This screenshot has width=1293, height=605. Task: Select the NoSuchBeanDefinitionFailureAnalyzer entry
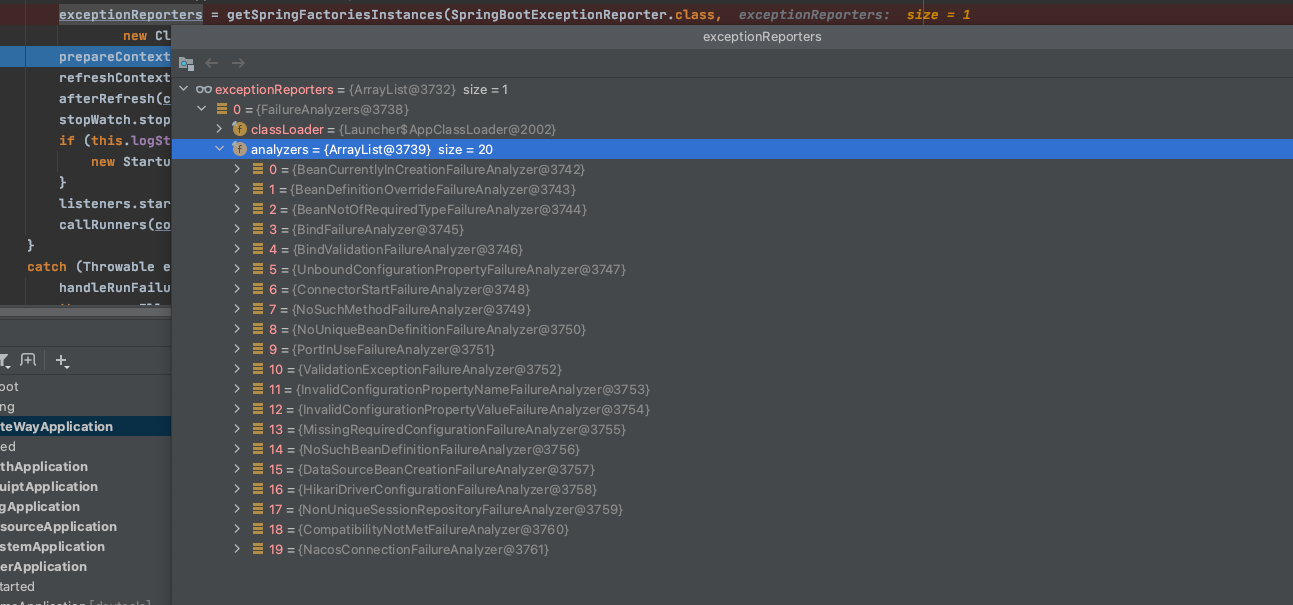tap(438, 449)
